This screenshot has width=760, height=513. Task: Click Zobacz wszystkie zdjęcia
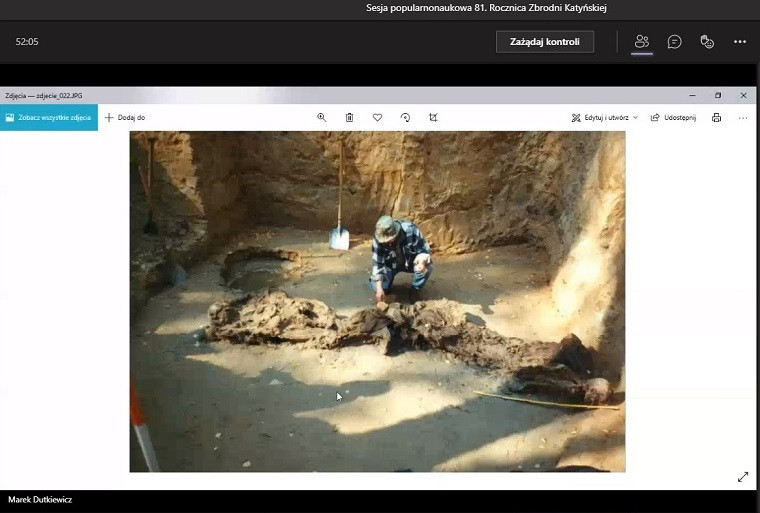(49, 117)
